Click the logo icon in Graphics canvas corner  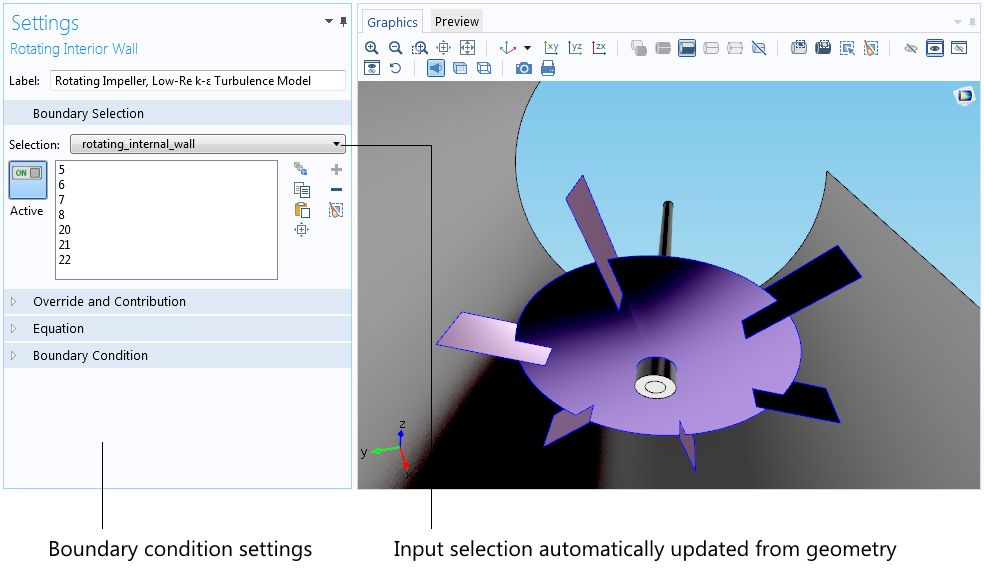964,96
